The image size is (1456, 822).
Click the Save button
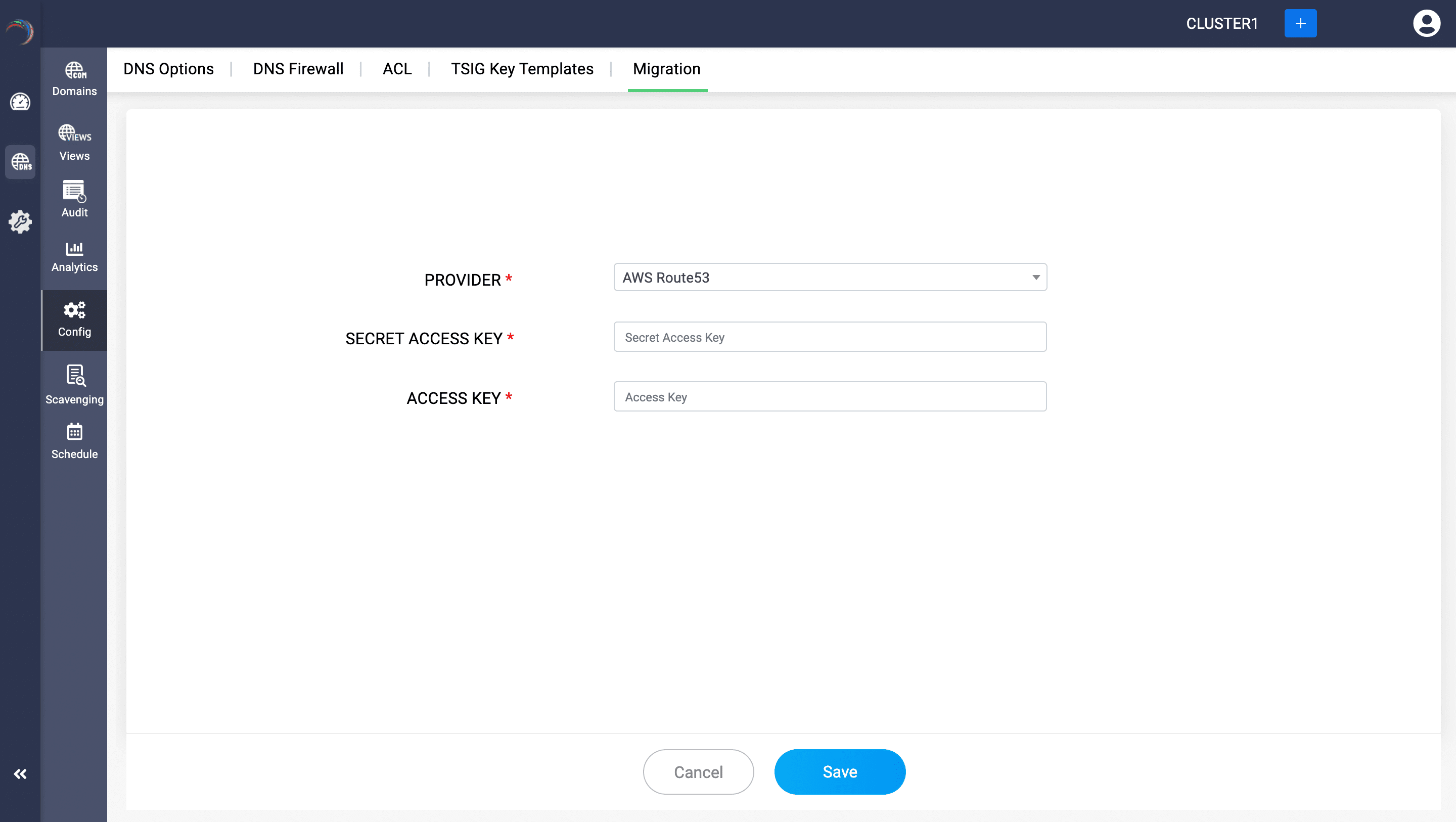pos(839,771)
